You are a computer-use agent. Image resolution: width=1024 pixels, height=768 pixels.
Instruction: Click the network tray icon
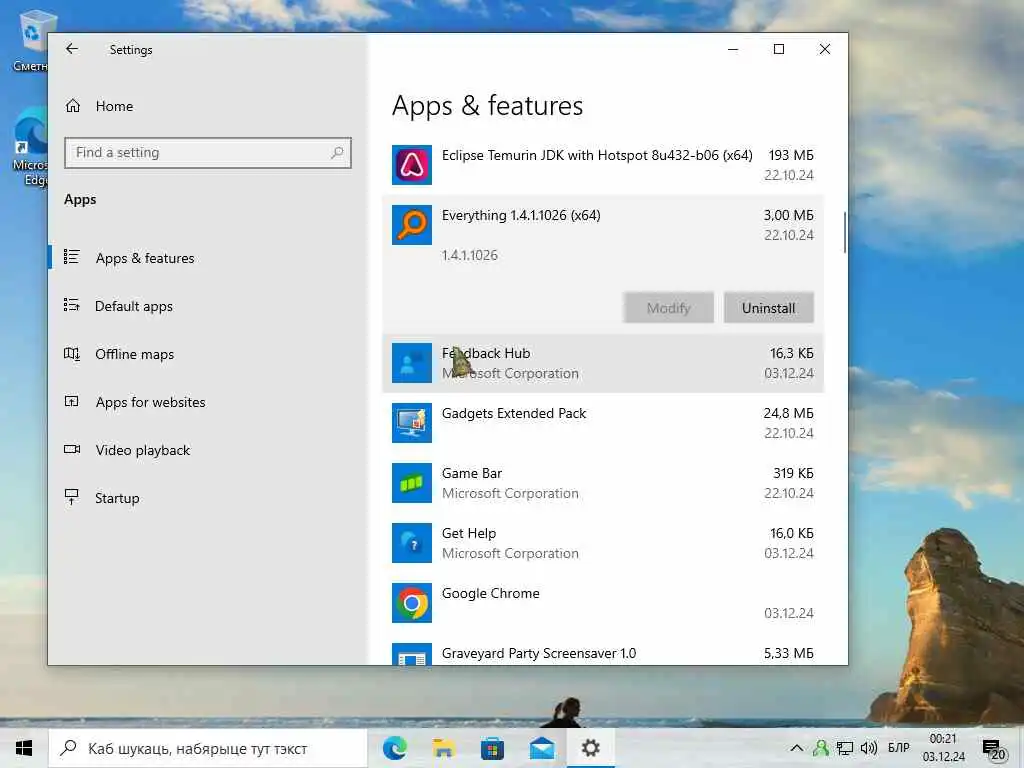tap(845, 748)
